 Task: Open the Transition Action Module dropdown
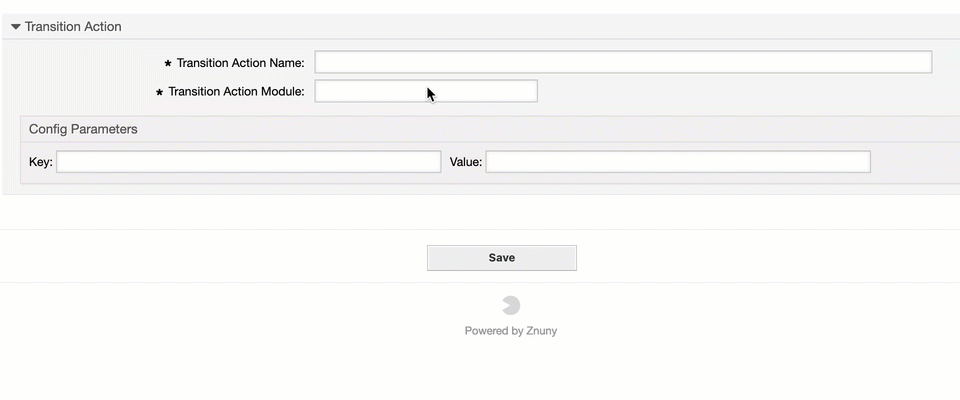tap(426, 92)
